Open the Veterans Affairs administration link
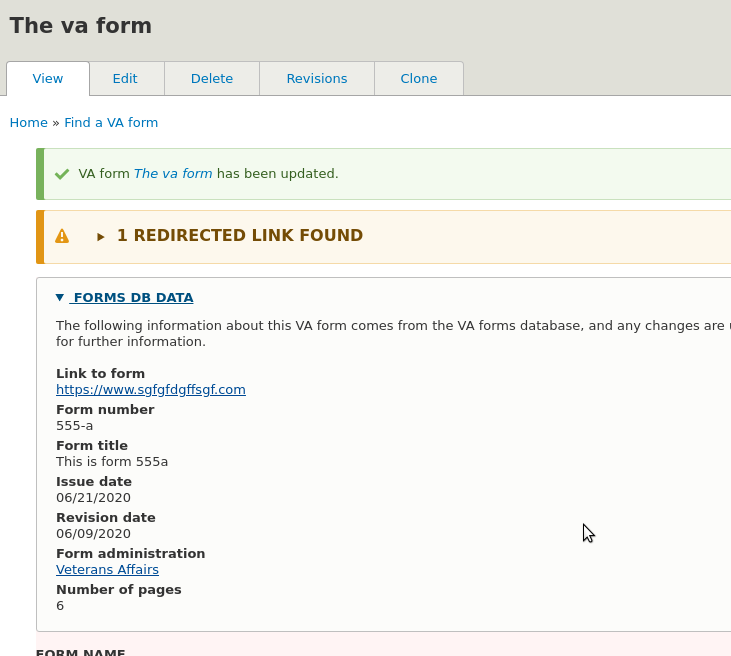 (x=107, y=569)
